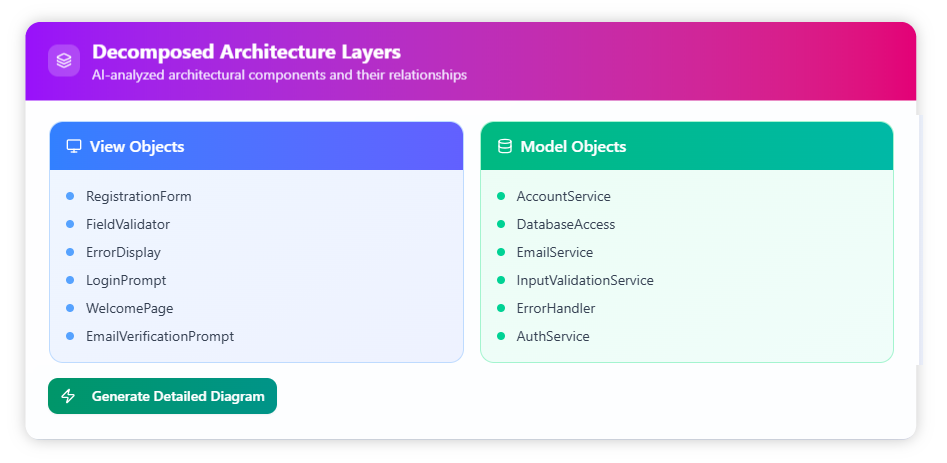Choose the EmailService entry
Screen dimensions: 947x463
click(554, 252)
